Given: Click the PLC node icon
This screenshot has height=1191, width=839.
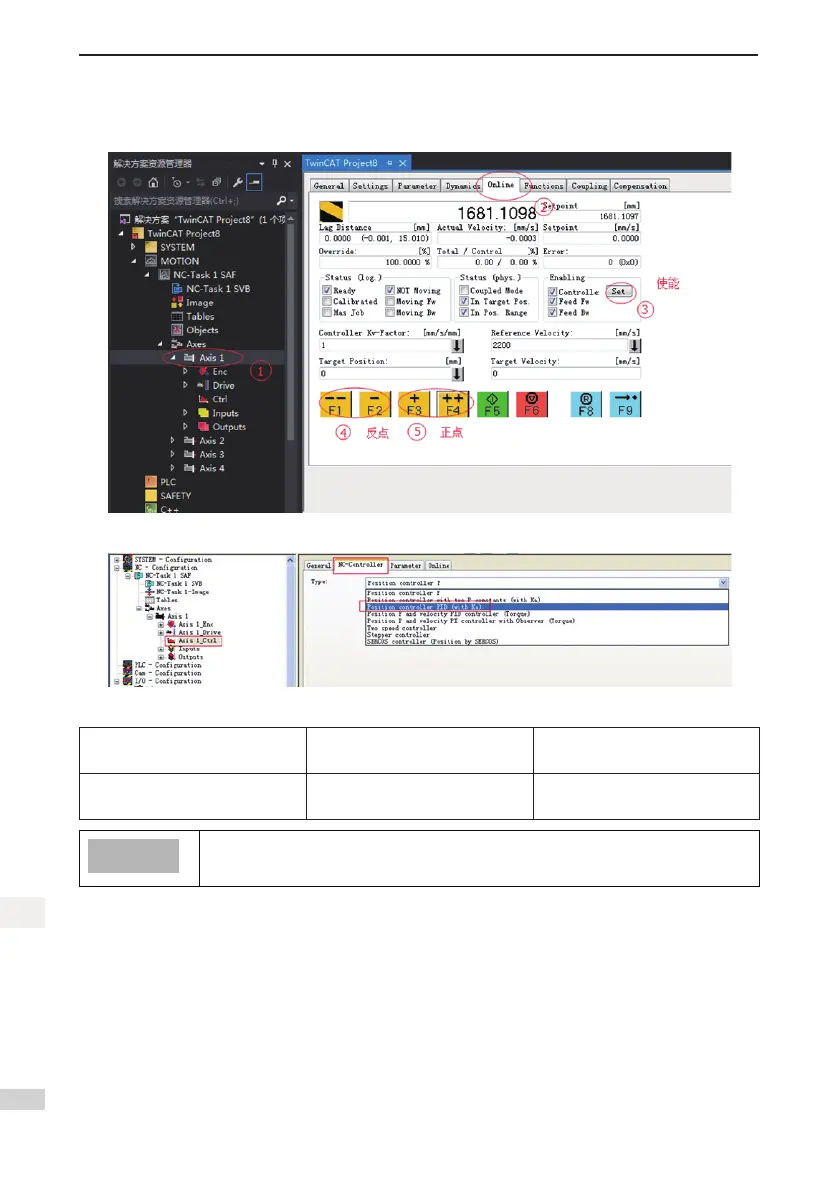Looking at the screenshot, I should pos(151,482).
